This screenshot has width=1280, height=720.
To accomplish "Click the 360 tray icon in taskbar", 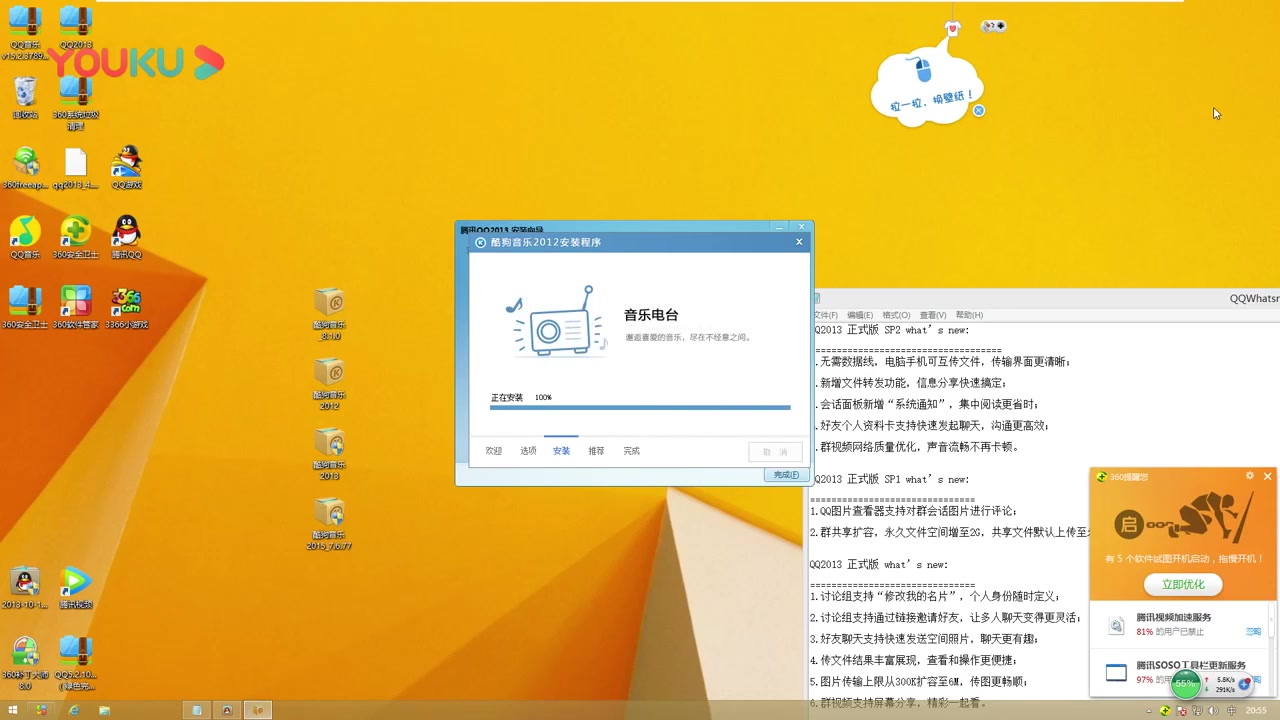I will point(1165,711).
